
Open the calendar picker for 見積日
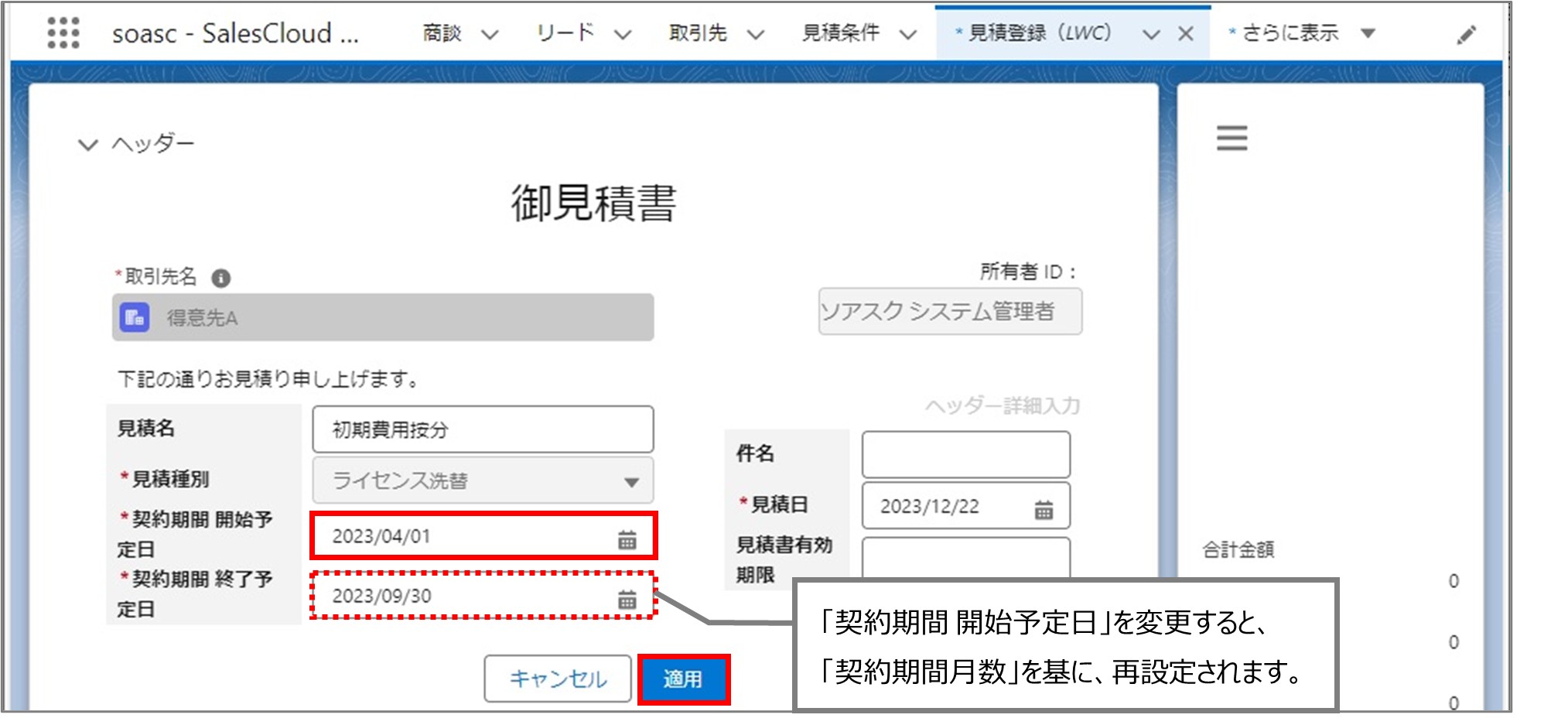point(1044,509)
